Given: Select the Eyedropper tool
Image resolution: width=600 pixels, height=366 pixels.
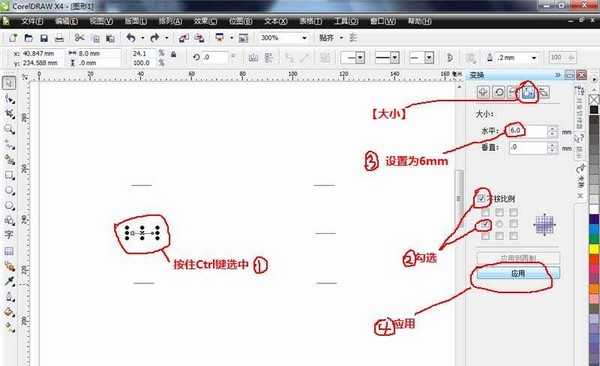Looking at the screenshot, I should pos(9,281).
